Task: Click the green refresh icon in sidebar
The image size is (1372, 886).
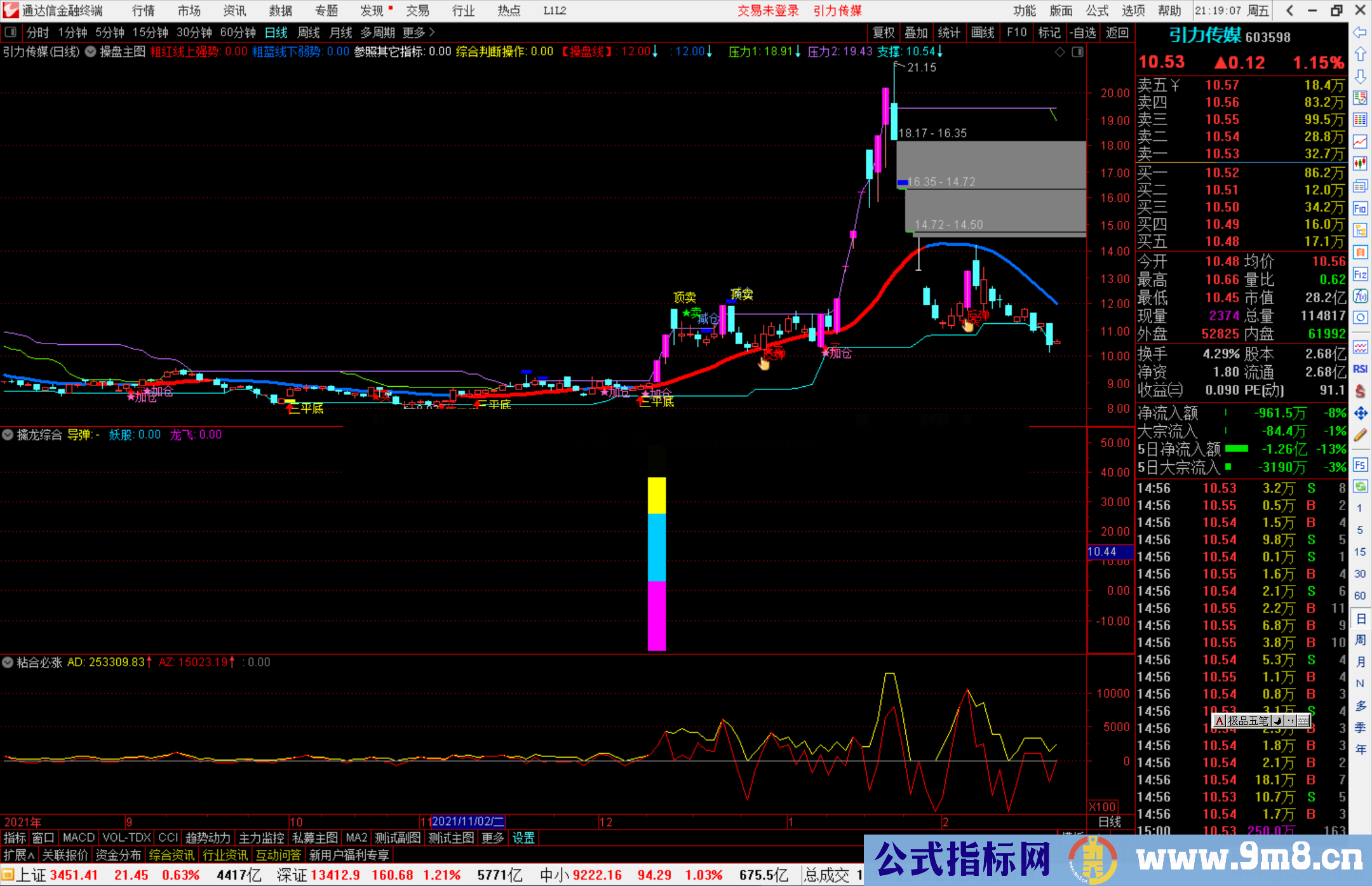Action: coord(1360,487)
